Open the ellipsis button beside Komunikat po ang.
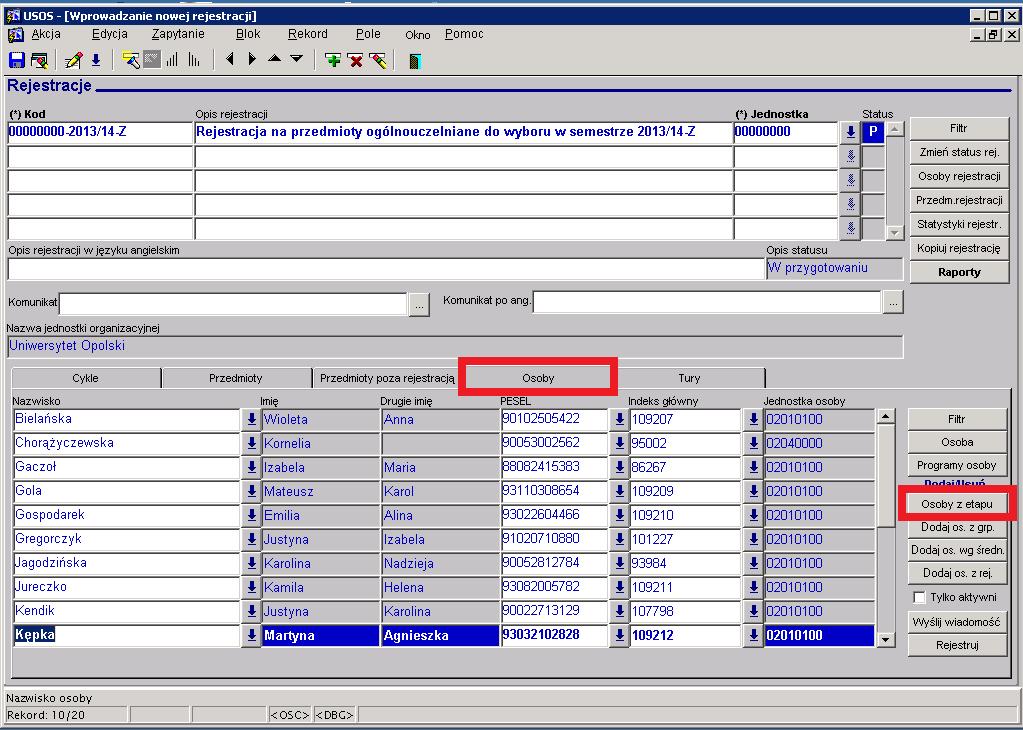Viewport: 1023px width, 730px height. coord(893,303)
